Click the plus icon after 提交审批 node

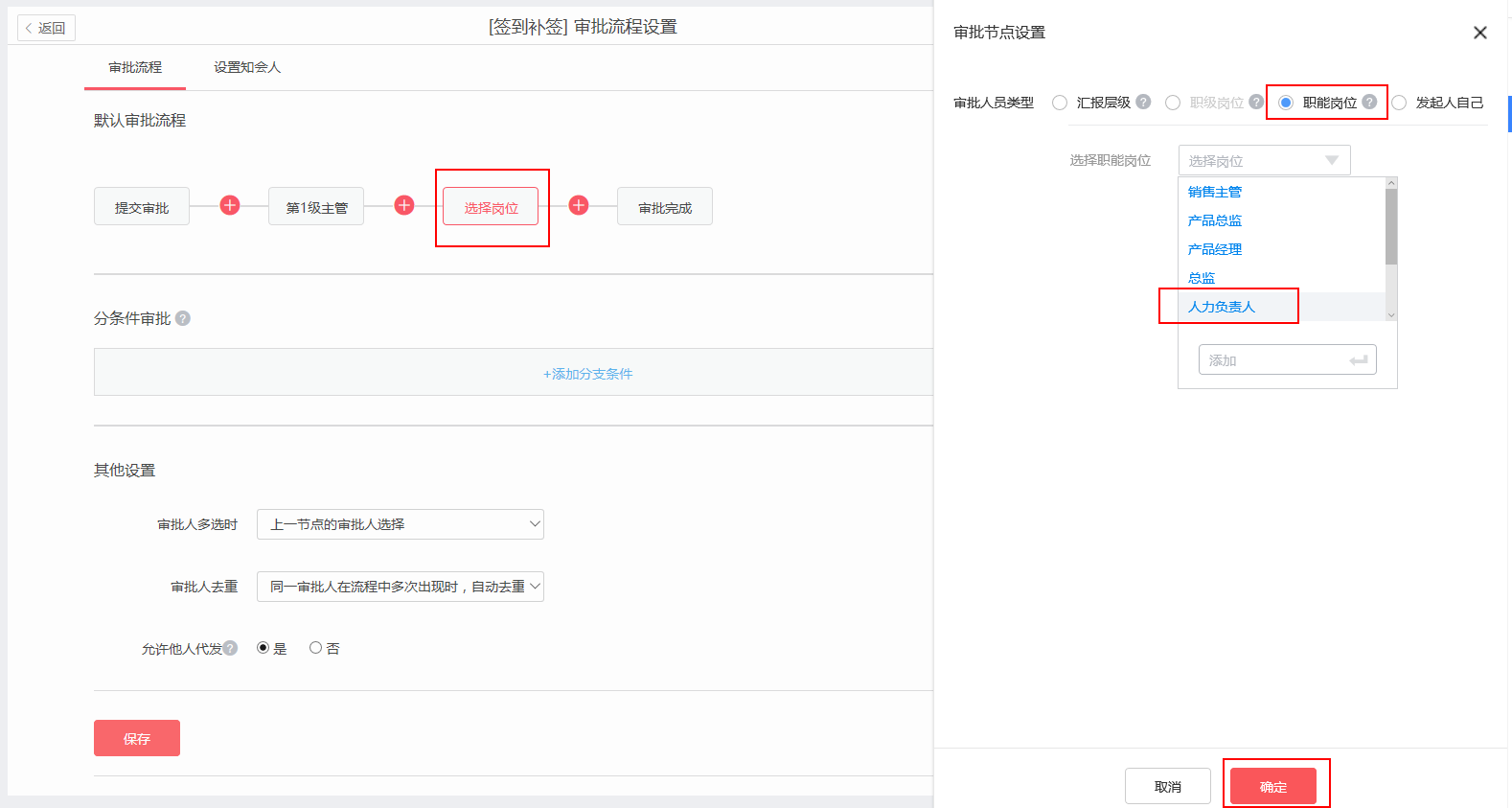230,205
